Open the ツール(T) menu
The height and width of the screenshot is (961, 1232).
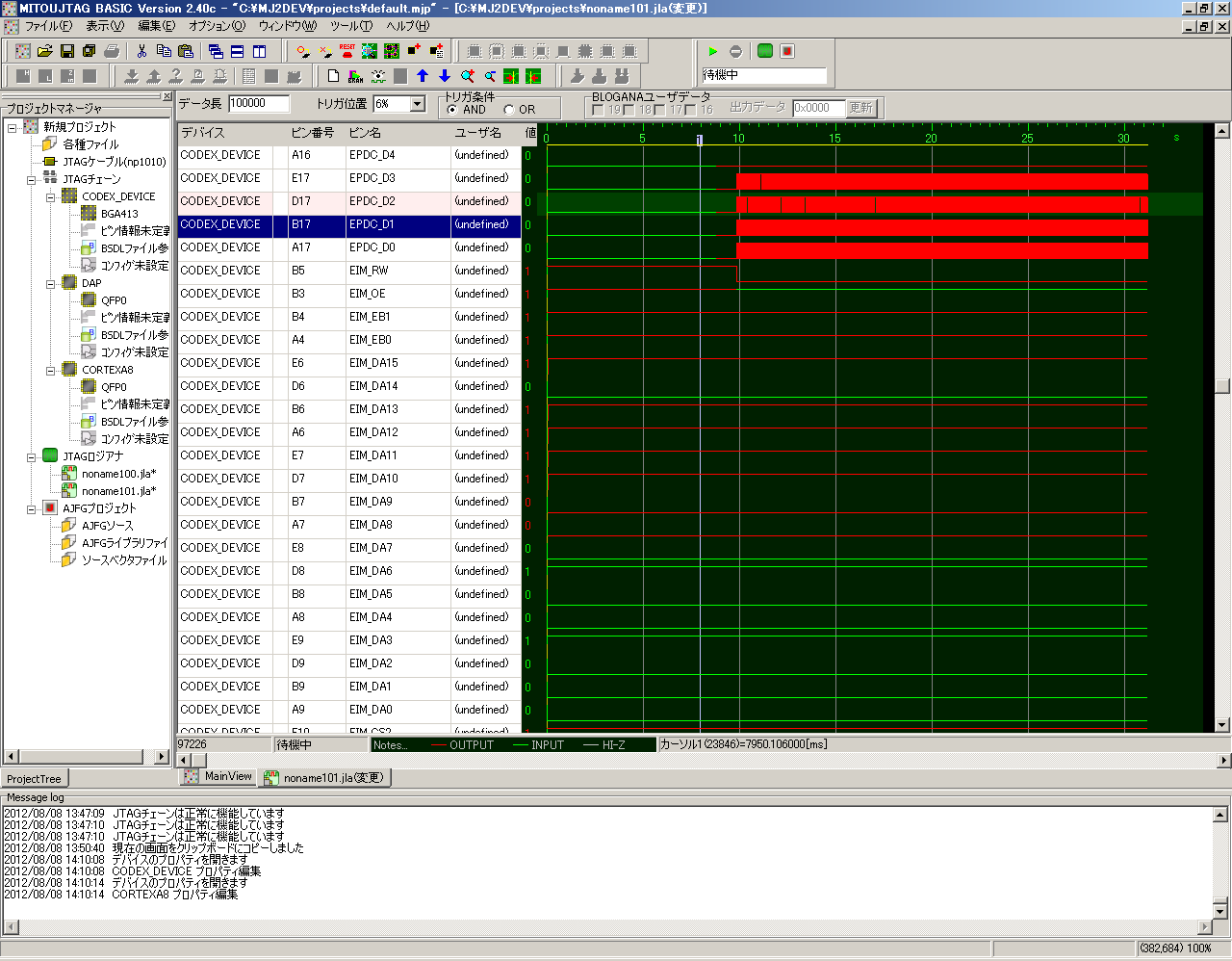coord(350,26)
